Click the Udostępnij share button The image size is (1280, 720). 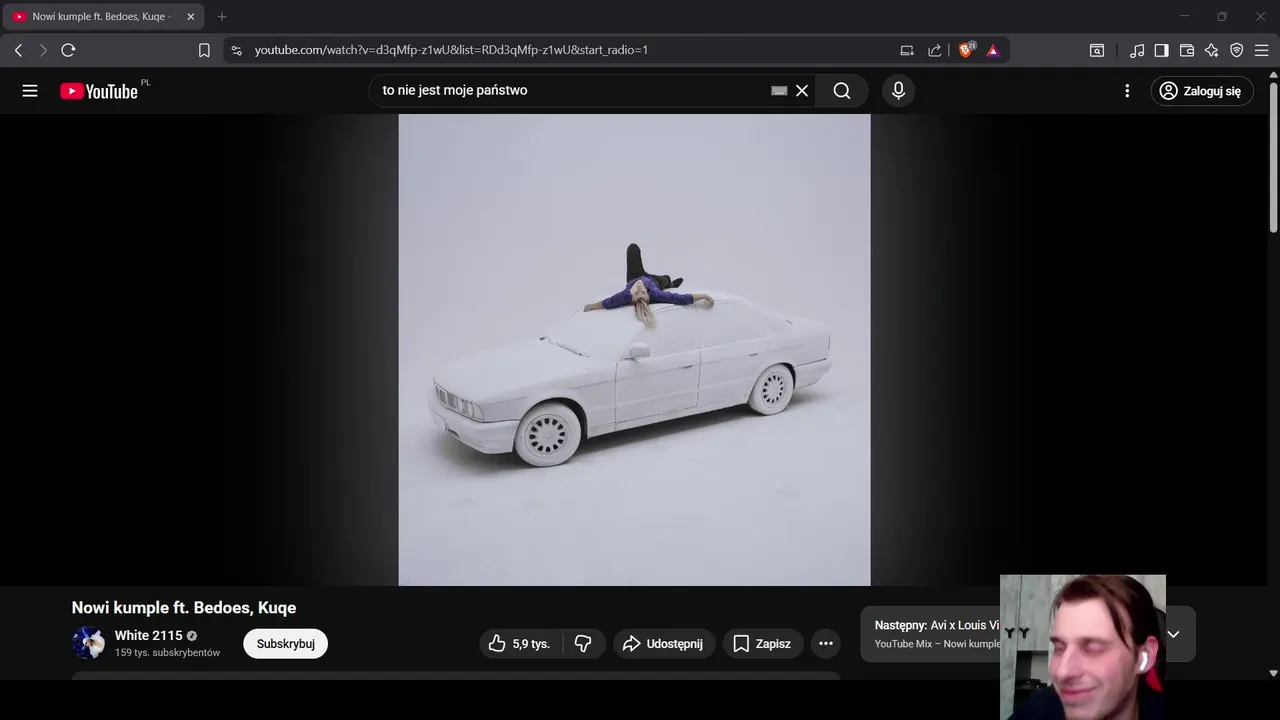point(663,644)
